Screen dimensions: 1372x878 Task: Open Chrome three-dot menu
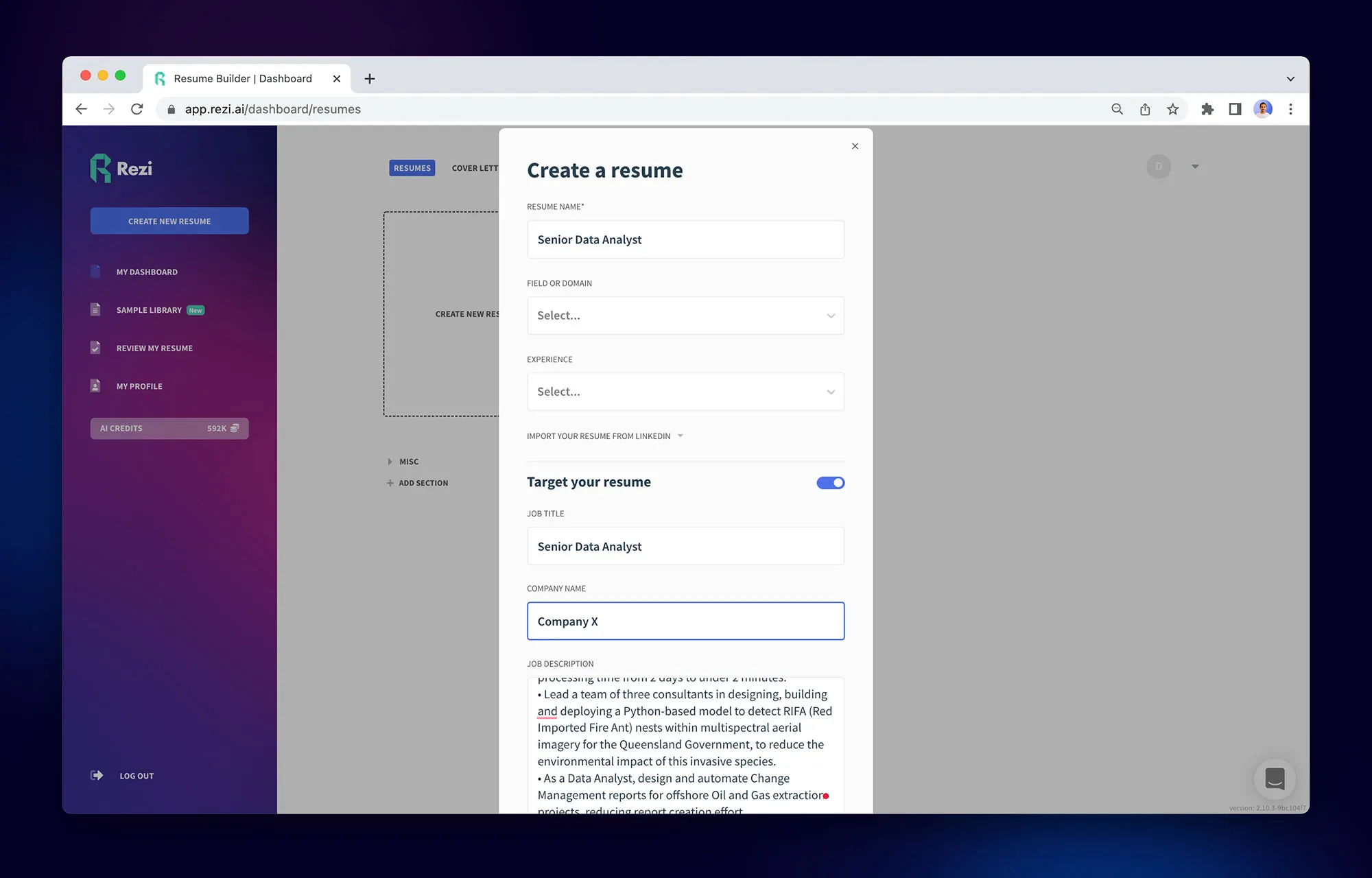(x=1290, y=109)
